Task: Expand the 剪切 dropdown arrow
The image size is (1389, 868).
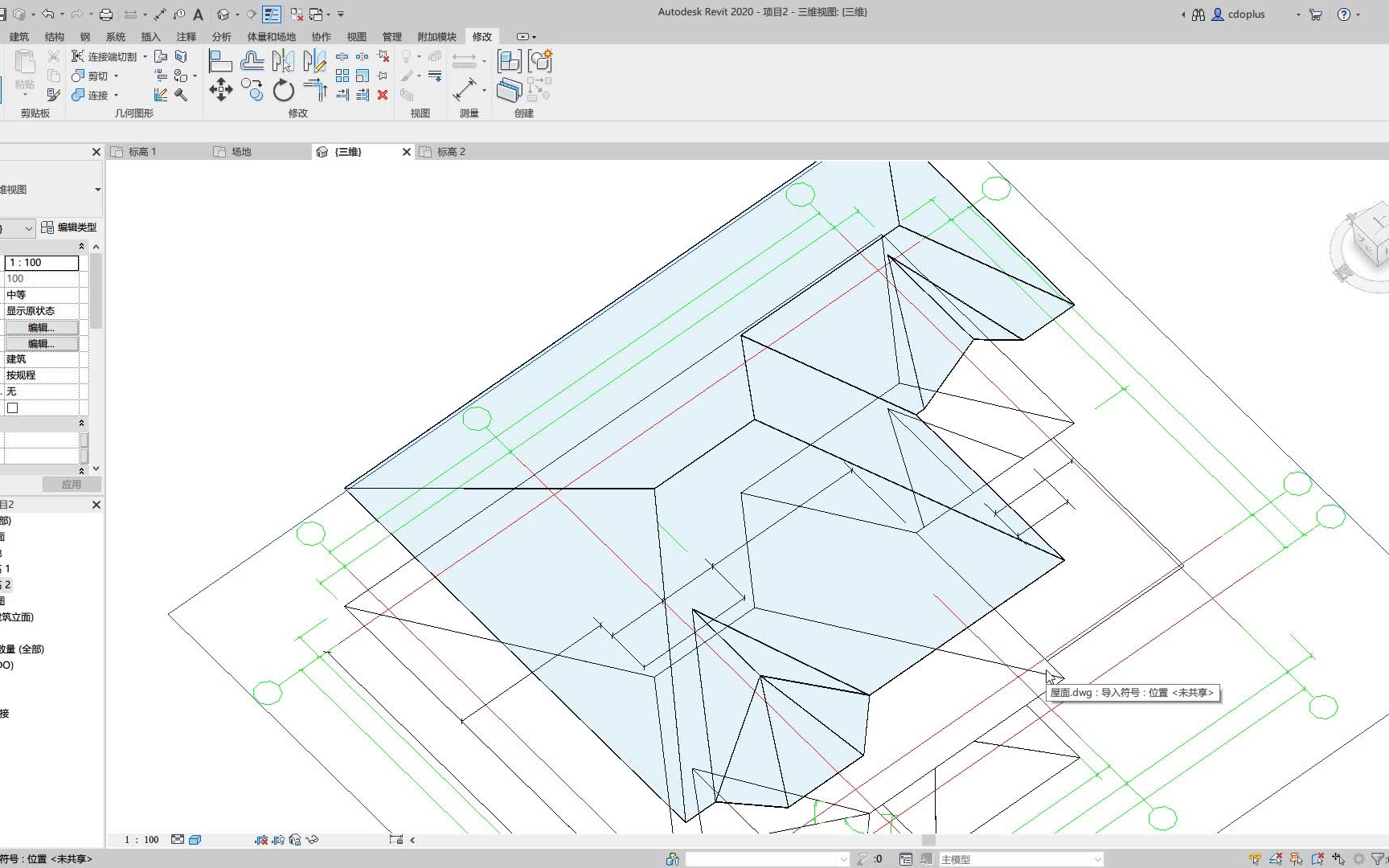Action: [x=116, y=76]
